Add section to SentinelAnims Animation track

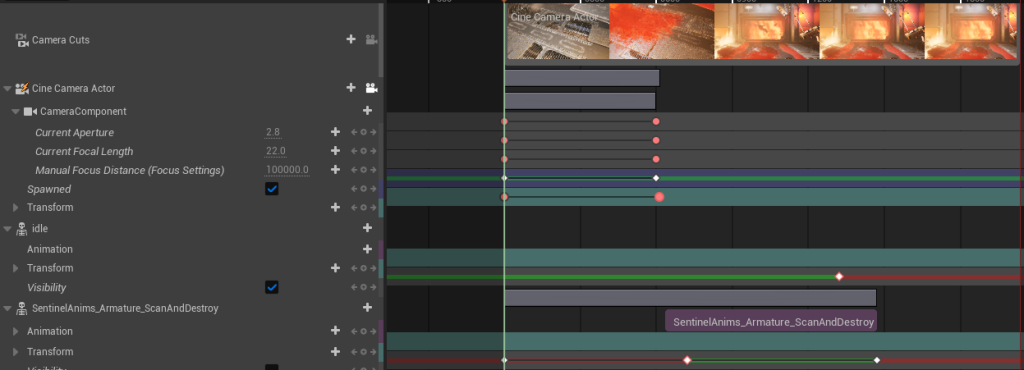point(335,331)
